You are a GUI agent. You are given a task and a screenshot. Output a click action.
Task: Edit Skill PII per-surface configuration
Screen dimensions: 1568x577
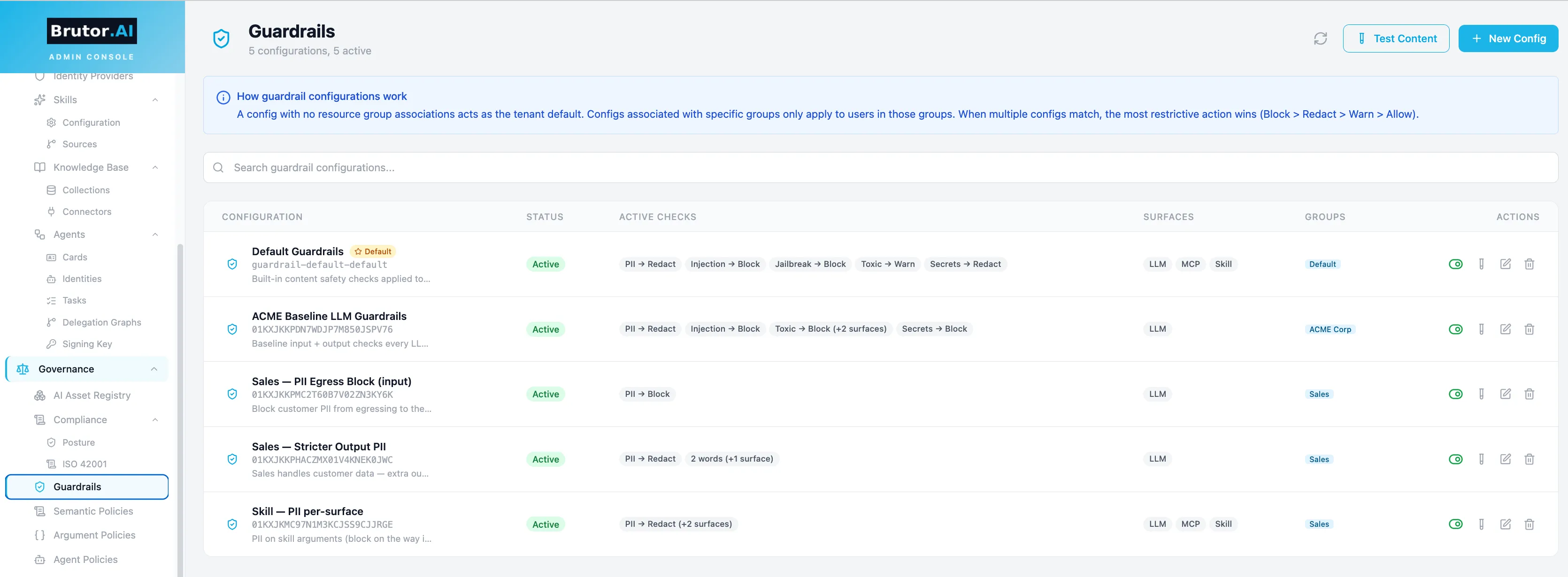(x=1505, y=524)
